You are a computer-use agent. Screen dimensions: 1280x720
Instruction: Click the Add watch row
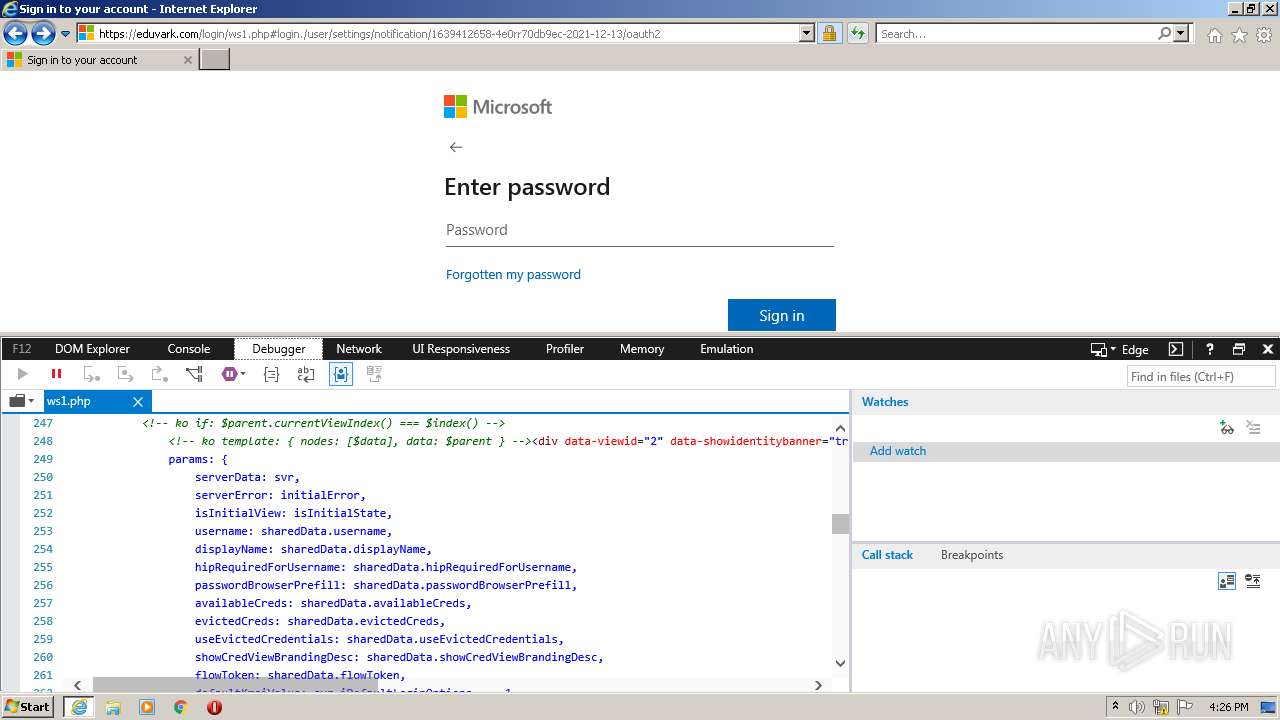point(1066,451)
